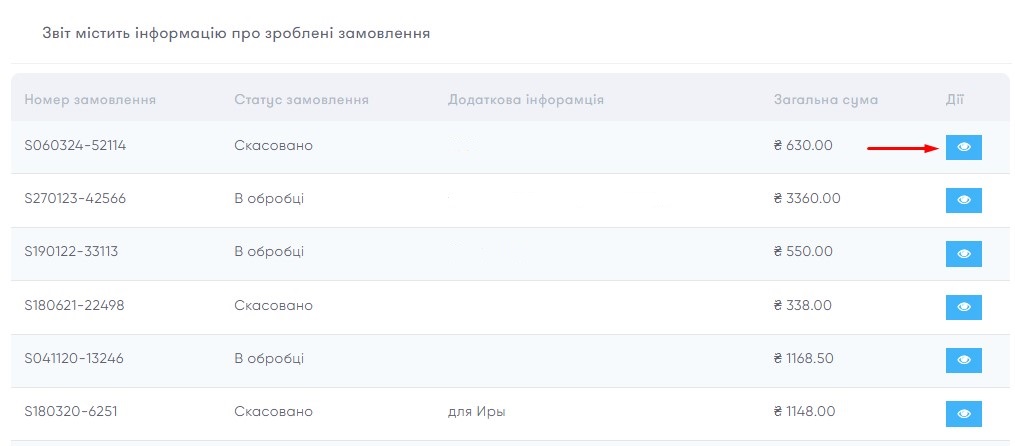Click В обробці status of order S041120-13246

point(269,358)
